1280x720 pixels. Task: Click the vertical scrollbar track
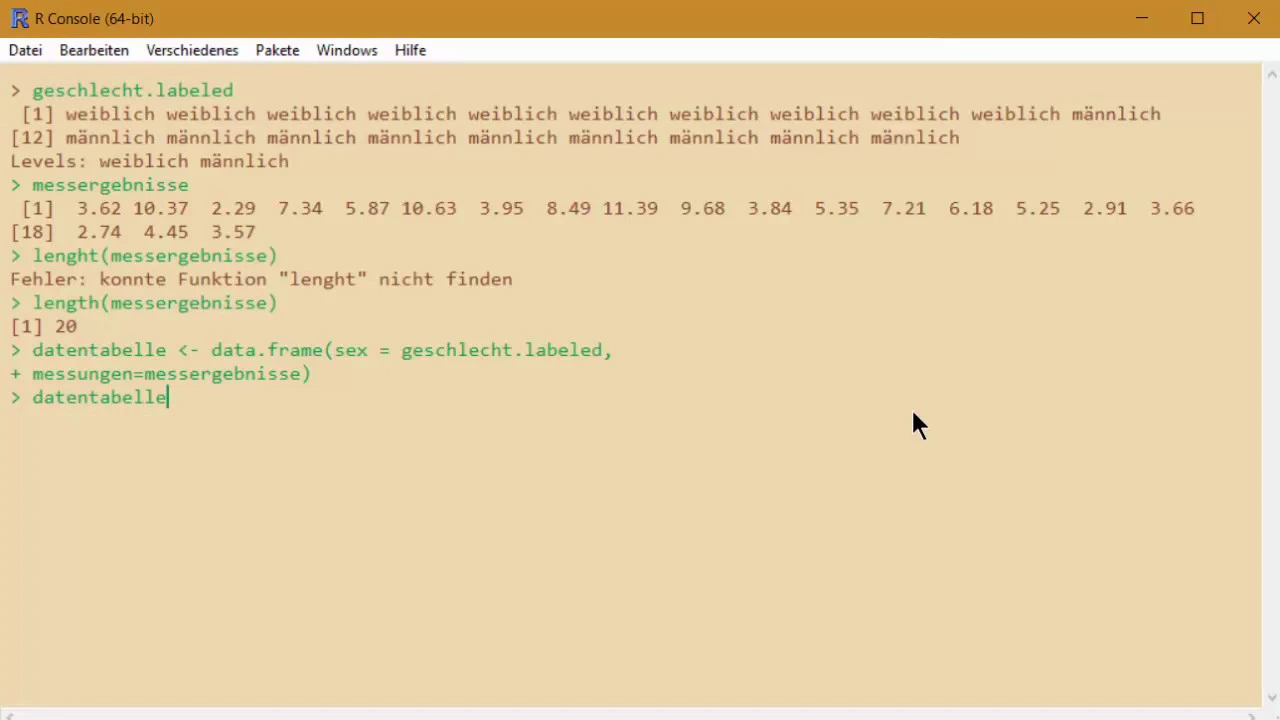[1272, 386]
